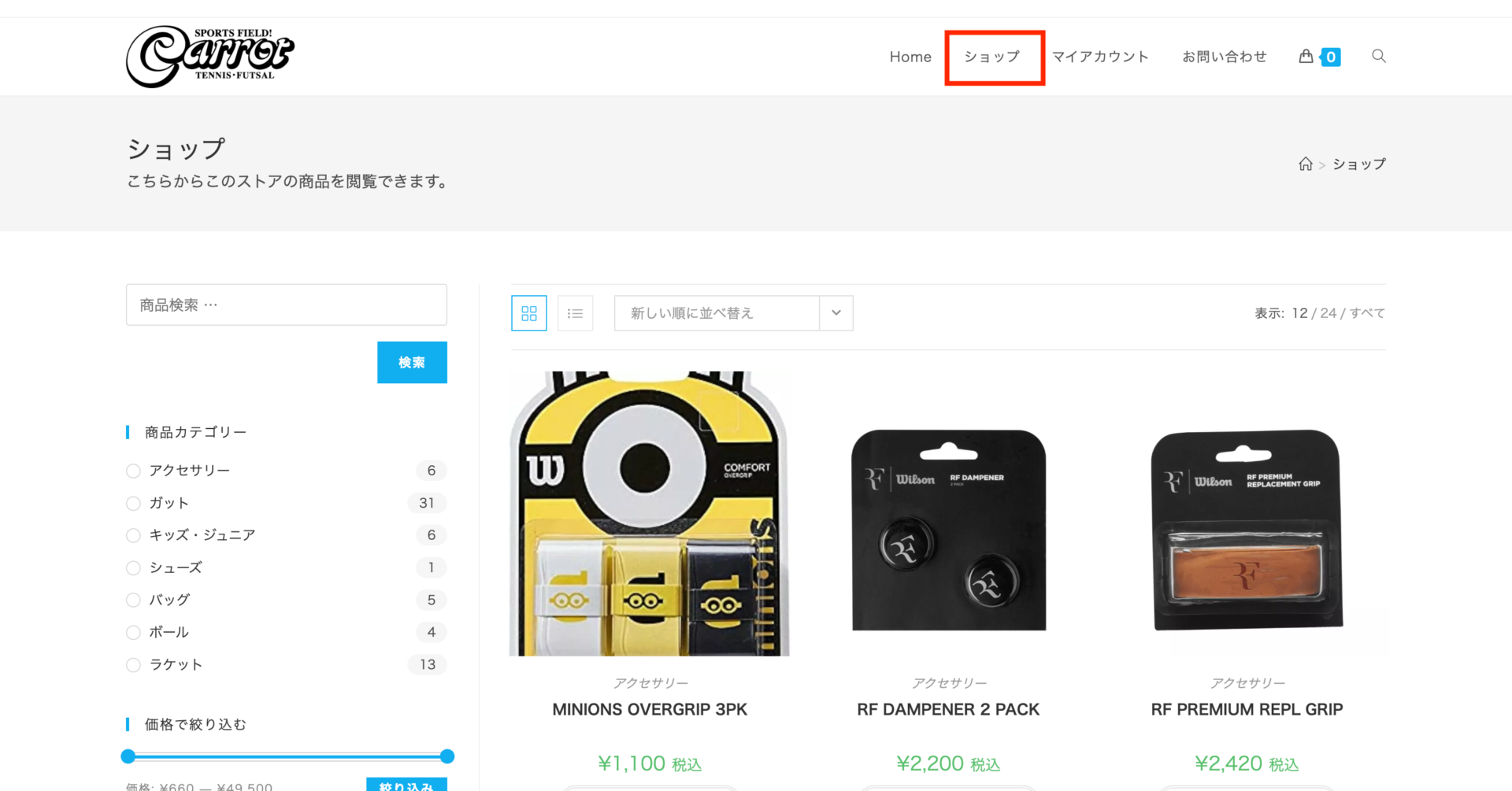Click the home icon in breadcrumb

[x=1305, y=164]
